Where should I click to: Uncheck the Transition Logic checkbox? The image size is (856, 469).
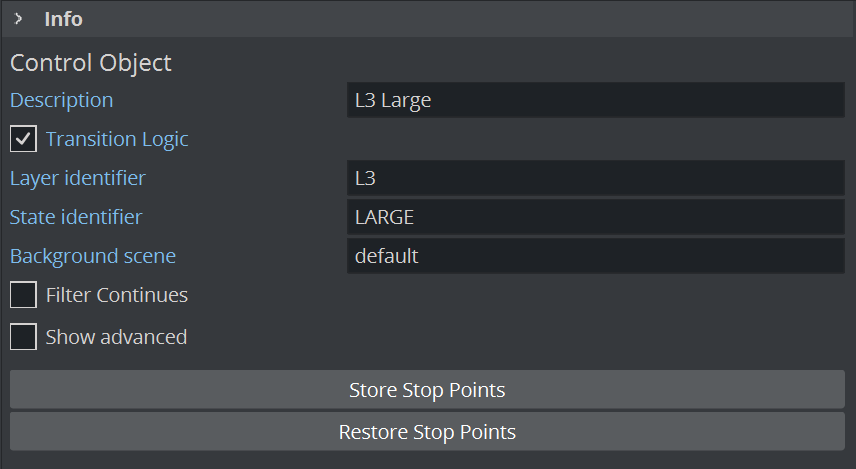tap(24, 139)
